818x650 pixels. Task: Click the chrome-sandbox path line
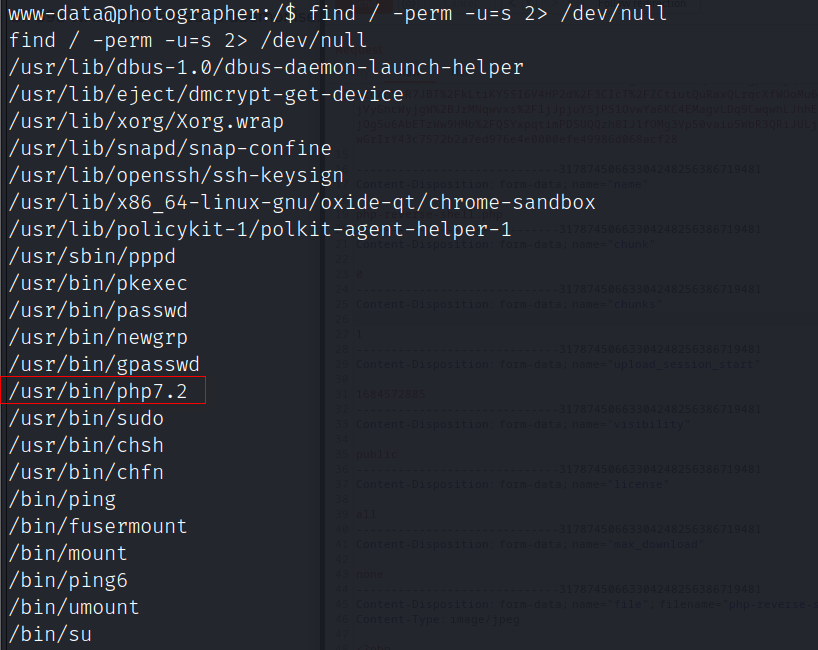click(x=302, y=202)
